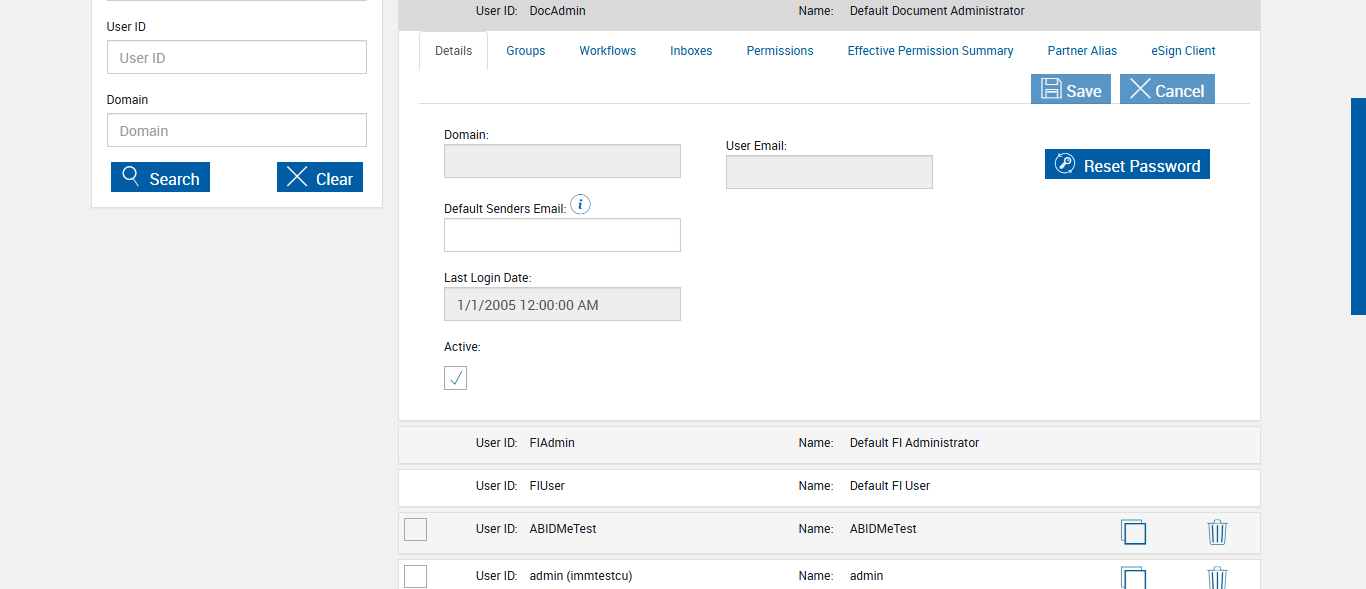Click the trash icon for ABIDMeTest user

tap(1217, 532)
